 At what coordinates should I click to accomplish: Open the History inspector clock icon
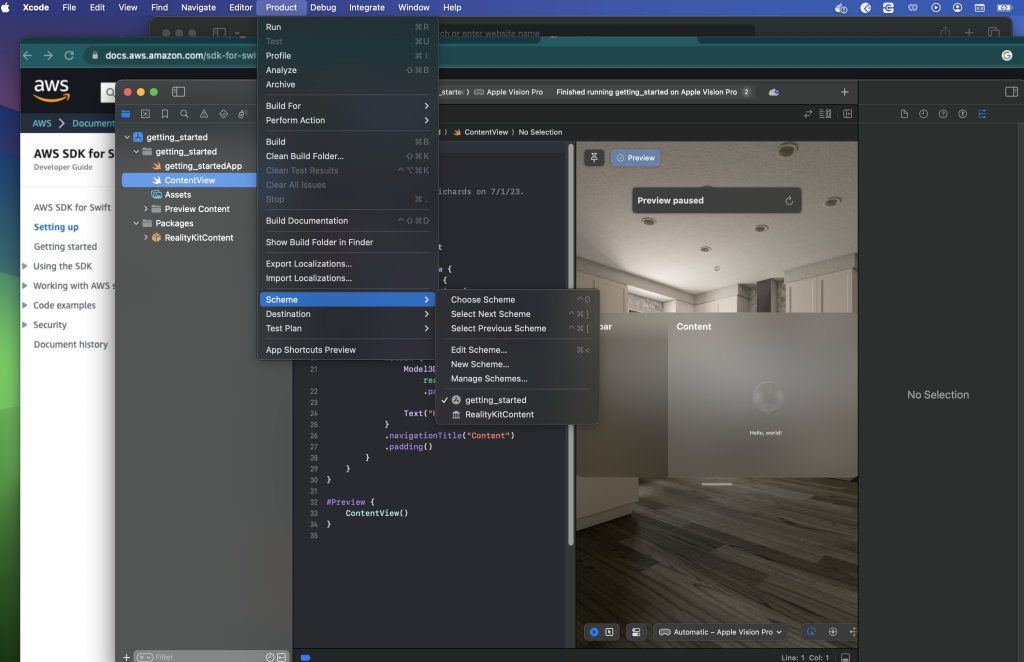click(x=924, y=113)
